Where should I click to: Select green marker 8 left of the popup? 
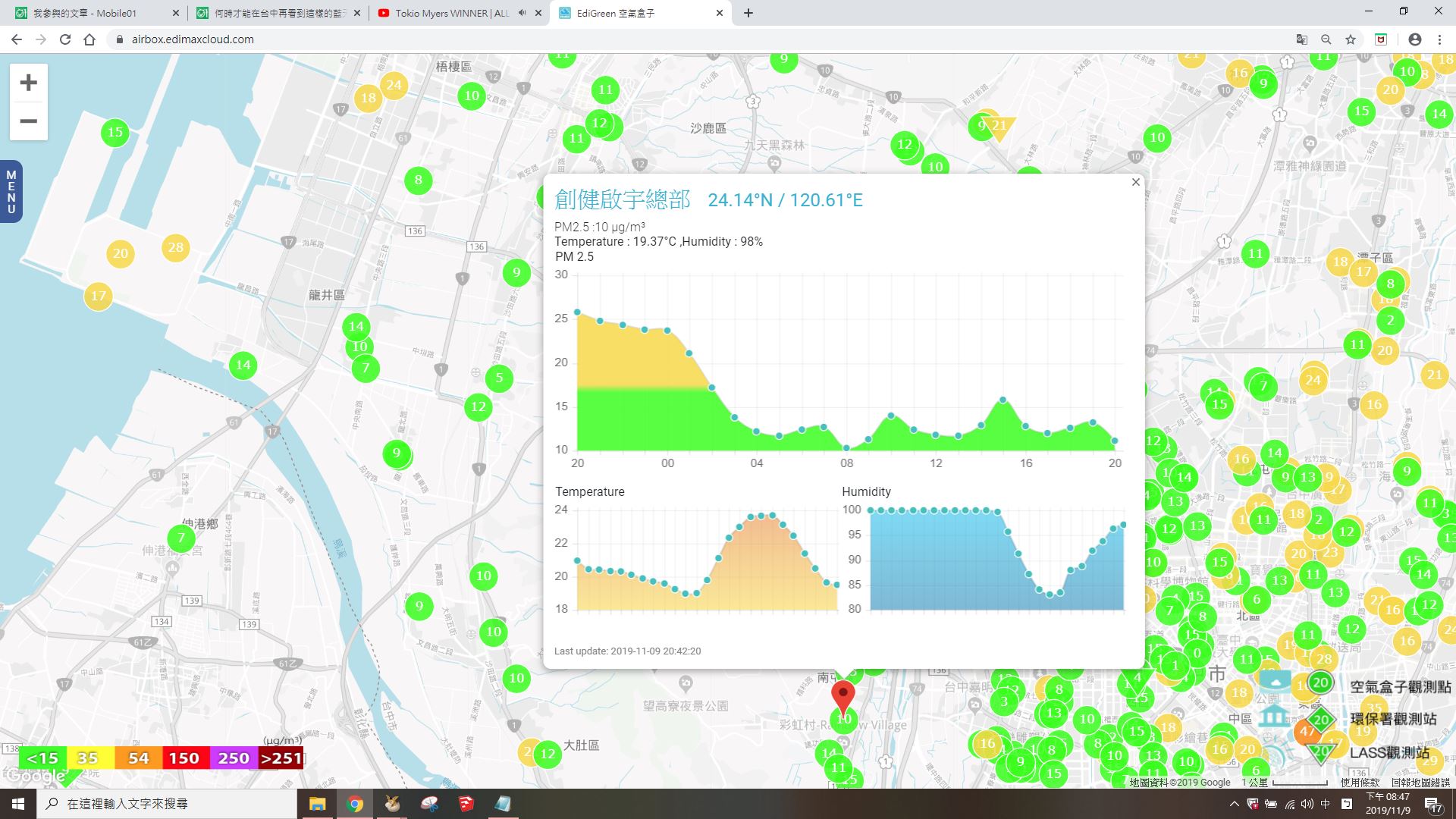pyautogui.click(x=418, y=180)
